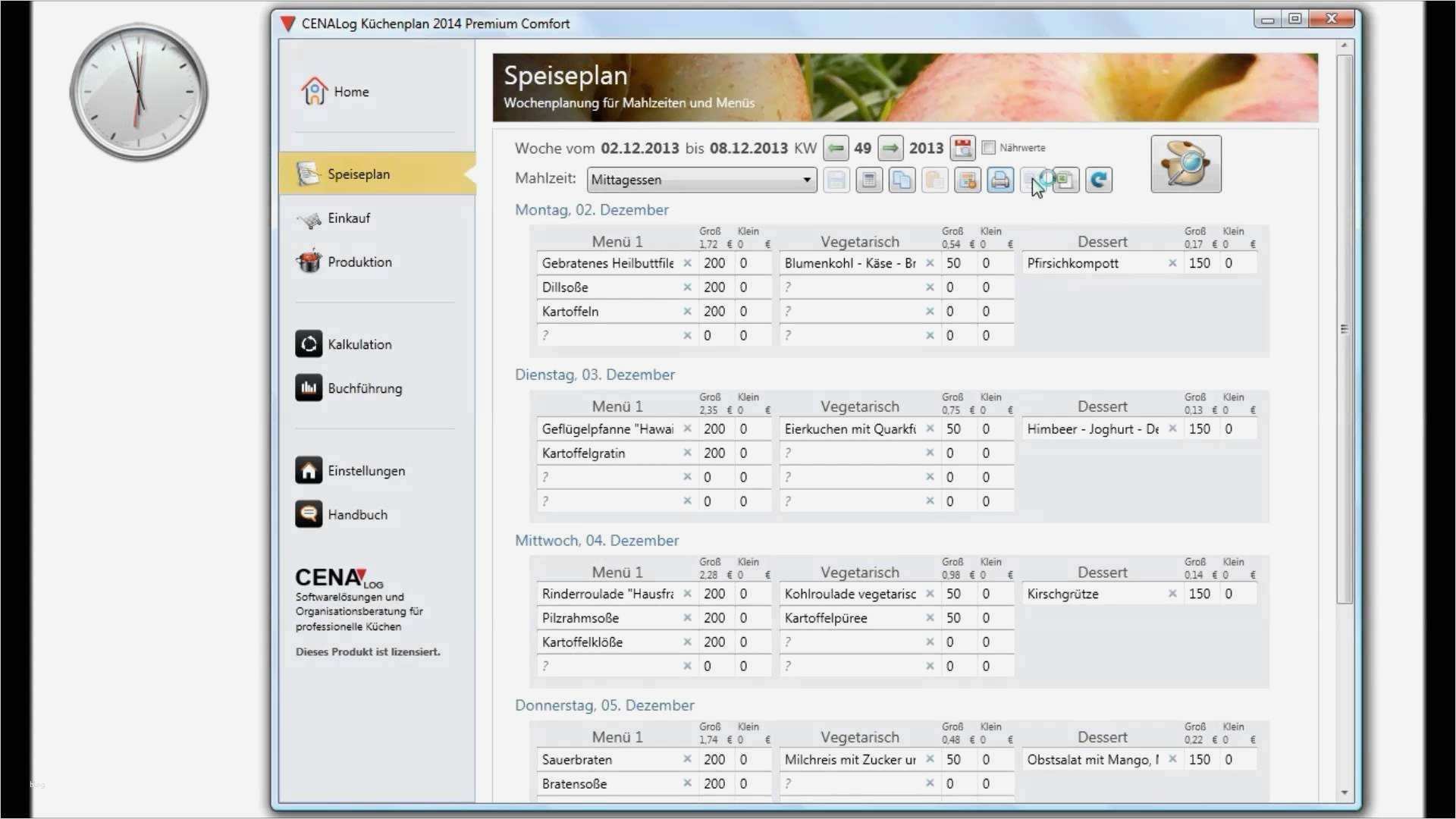
Task: Print the Speiseplan
Action: [999, 180]
